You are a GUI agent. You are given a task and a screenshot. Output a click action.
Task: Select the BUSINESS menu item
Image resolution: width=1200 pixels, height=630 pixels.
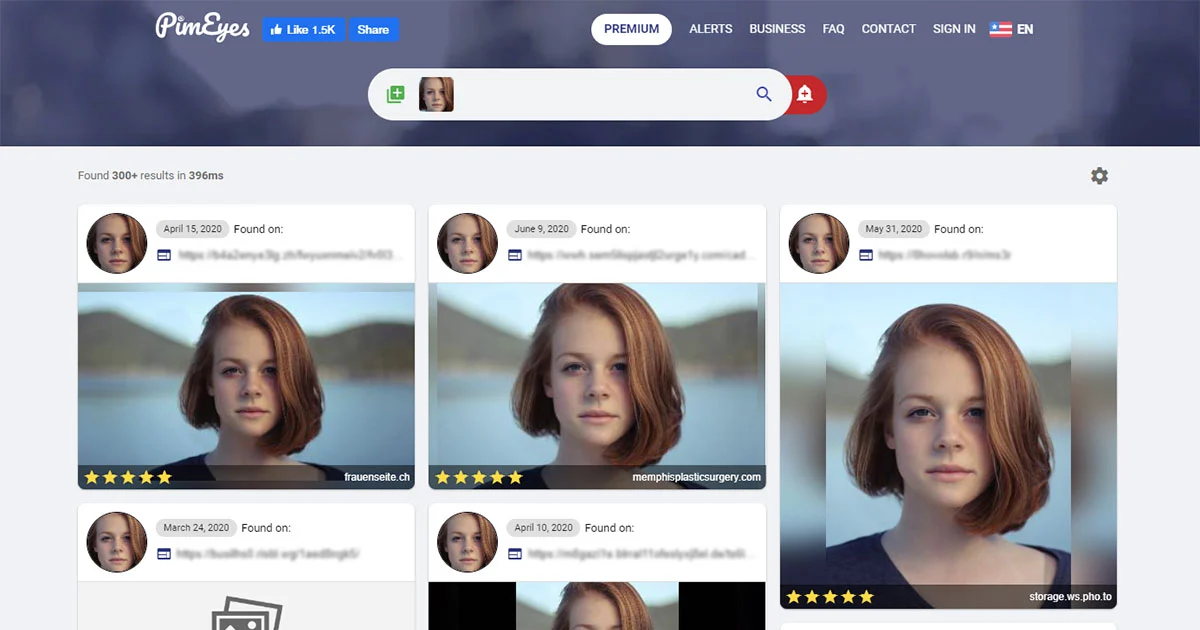777,29
